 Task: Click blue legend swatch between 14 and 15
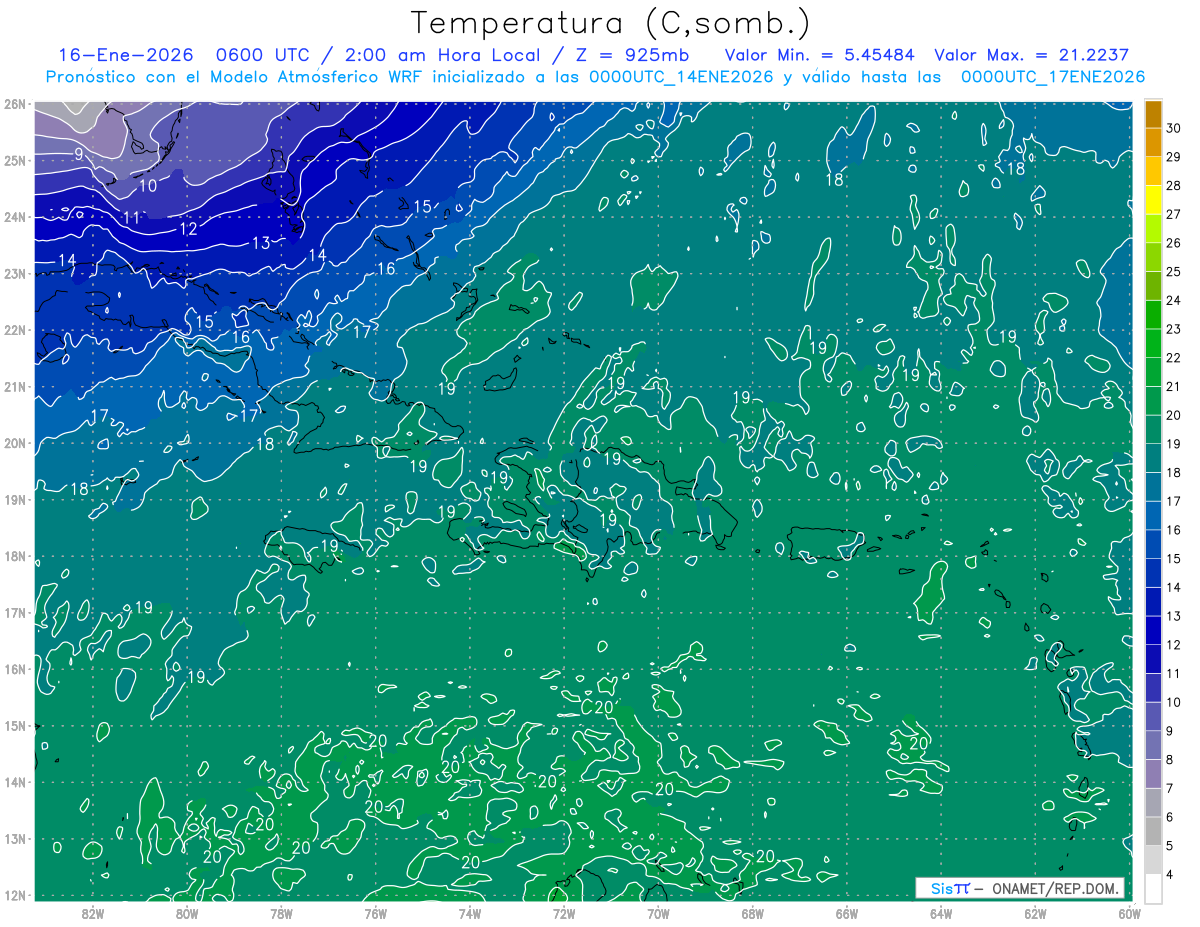(x=1152, y=573)
